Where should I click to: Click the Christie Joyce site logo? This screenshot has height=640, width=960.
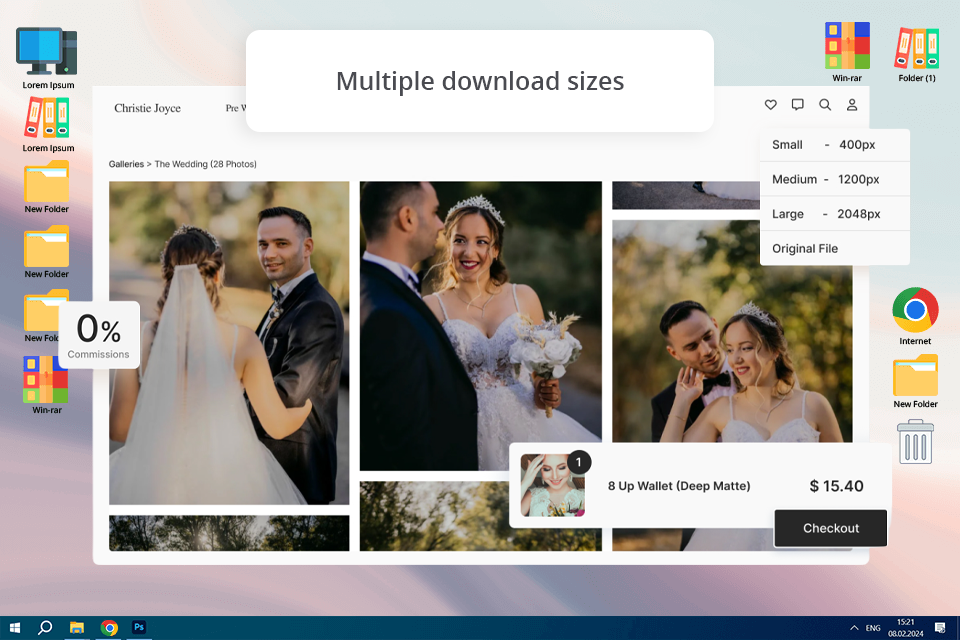click(x=148, y=108)
